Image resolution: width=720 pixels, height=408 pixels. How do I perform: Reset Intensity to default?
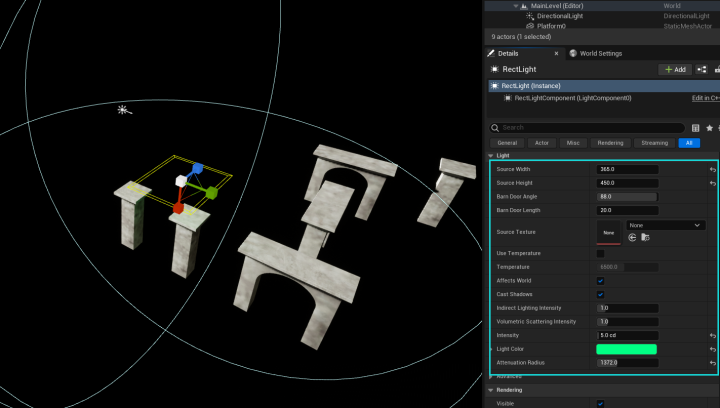tap(713, 335)
